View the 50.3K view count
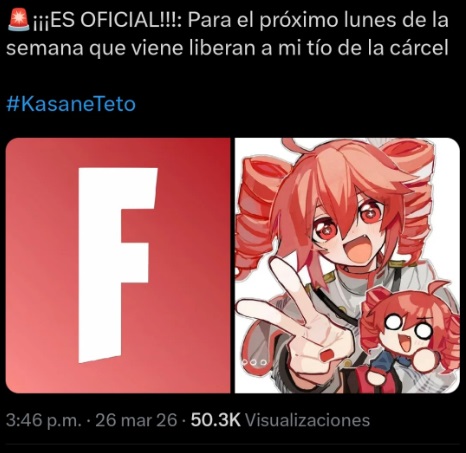The width and height of the screenshot is (466, 453). [215, 420]
